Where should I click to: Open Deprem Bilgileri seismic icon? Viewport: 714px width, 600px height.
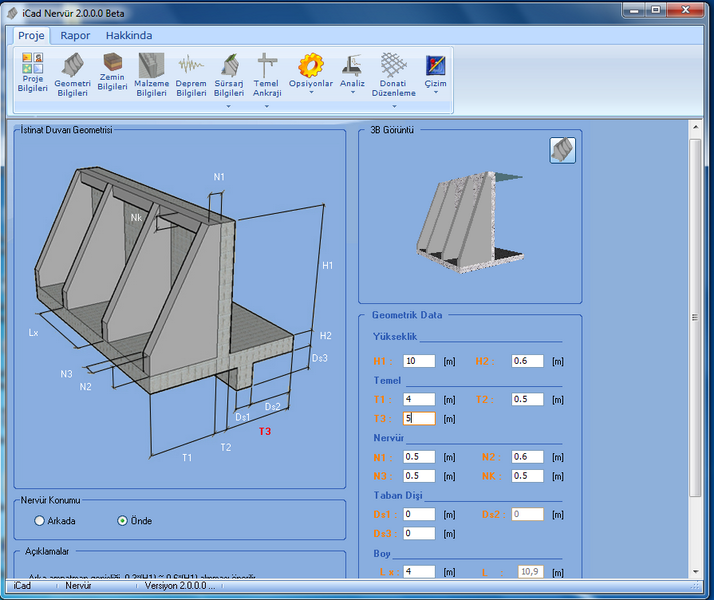[191, 75]
